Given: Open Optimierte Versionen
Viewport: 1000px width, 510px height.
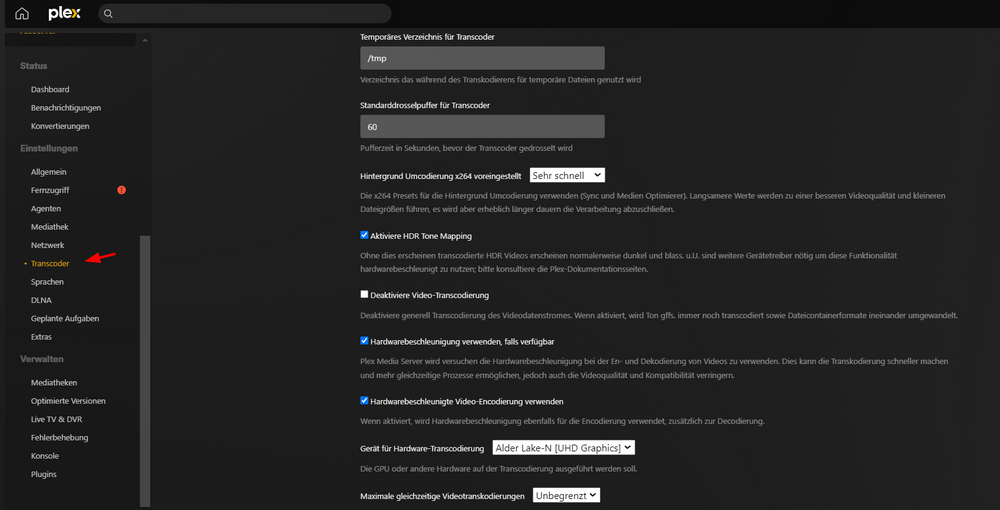Looking at the screenshot, I should pyautogui.click(x=68, y=402).
